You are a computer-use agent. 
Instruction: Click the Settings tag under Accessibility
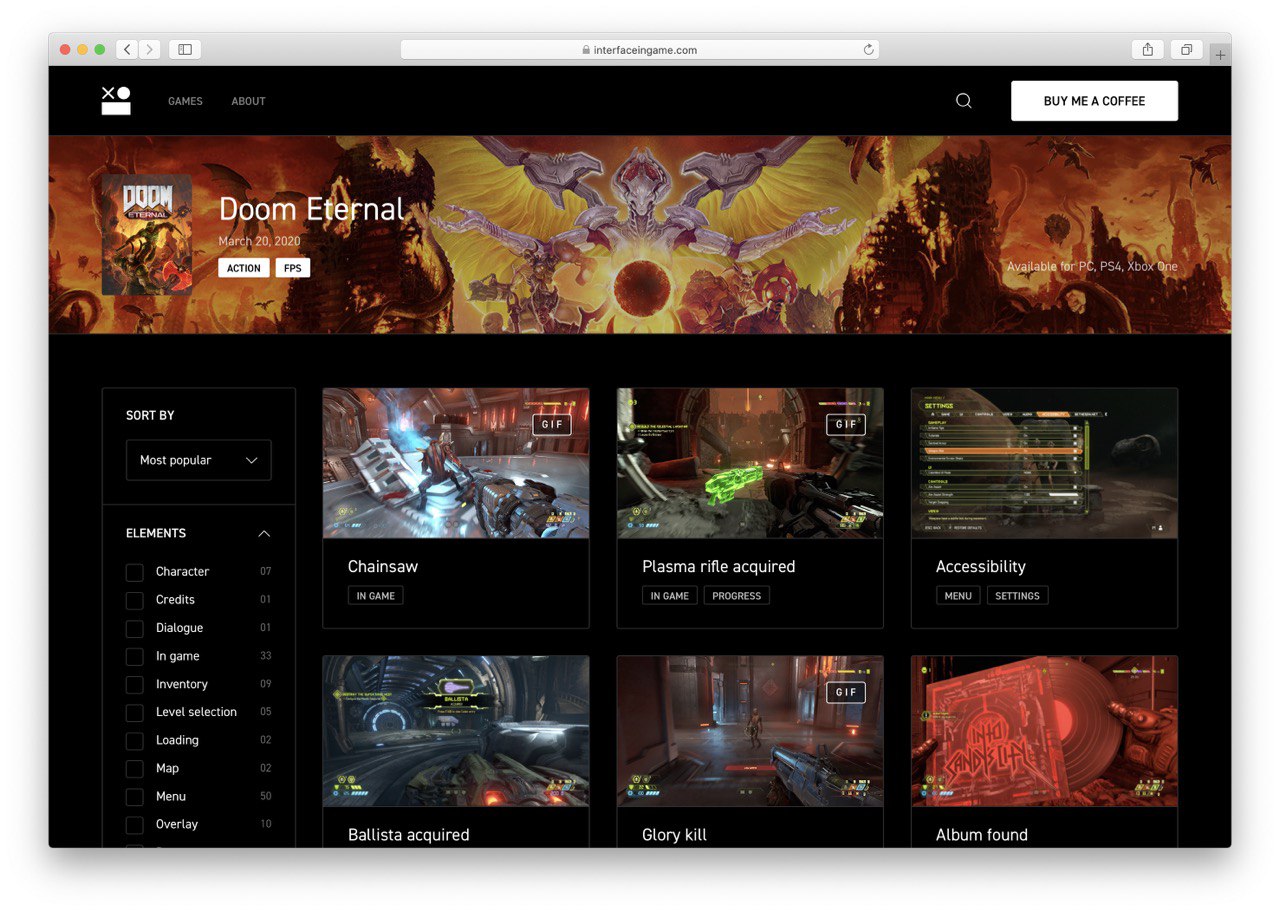[1017, 596]
